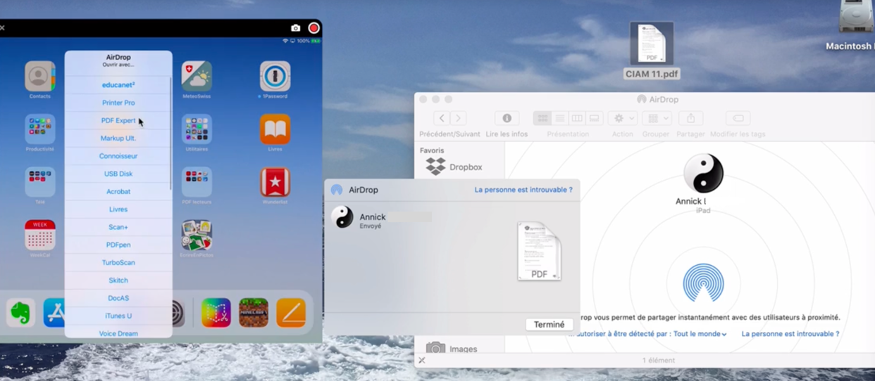Click the Partager share toolbar icon
Screen dimensions: 876x382
coord(691,118)
